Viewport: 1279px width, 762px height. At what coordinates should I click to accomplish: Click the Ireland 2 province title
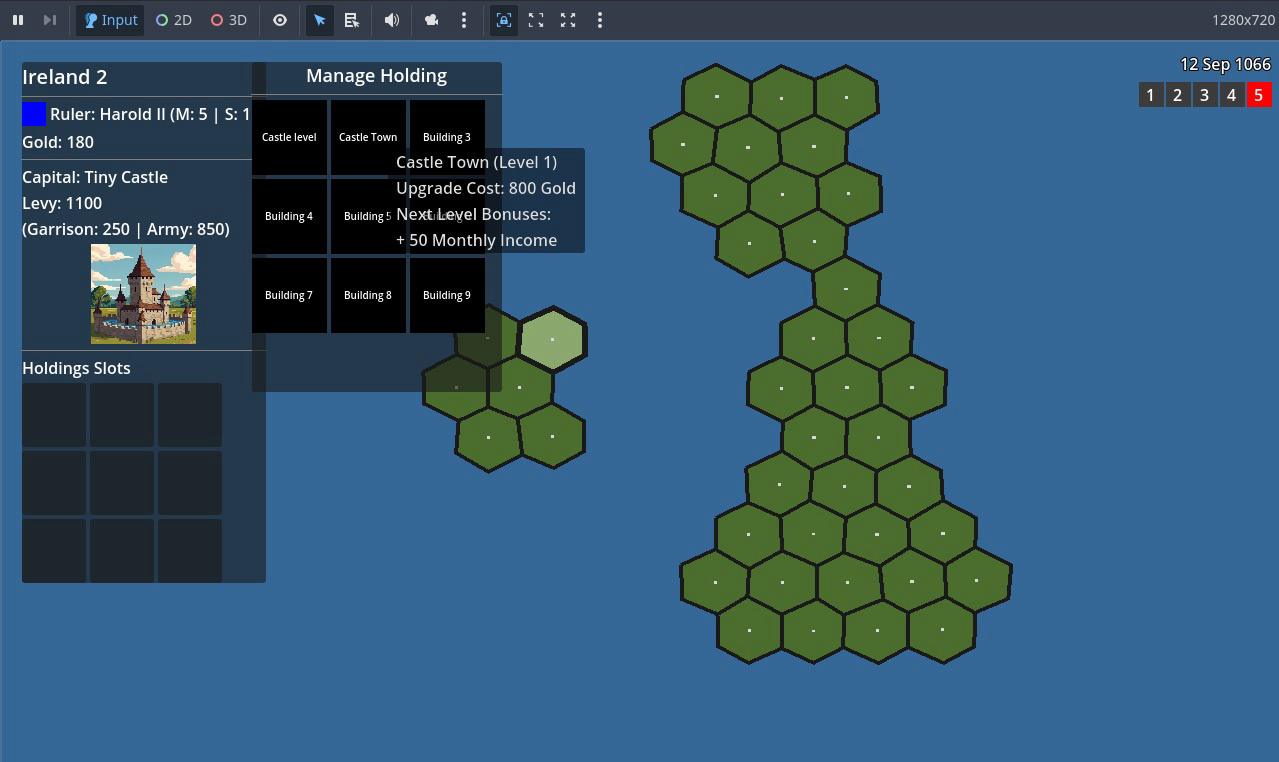point(65,77)
